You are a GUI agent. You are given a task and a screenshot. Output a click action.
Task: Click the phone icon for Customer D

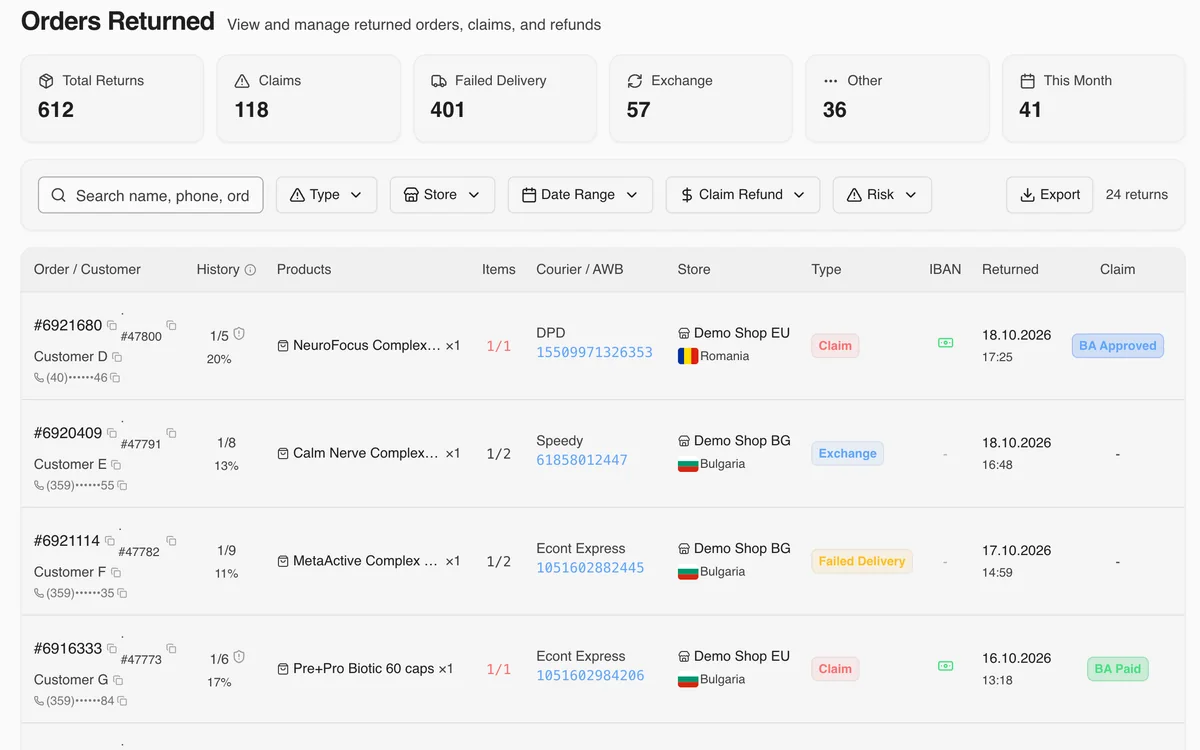39,378
